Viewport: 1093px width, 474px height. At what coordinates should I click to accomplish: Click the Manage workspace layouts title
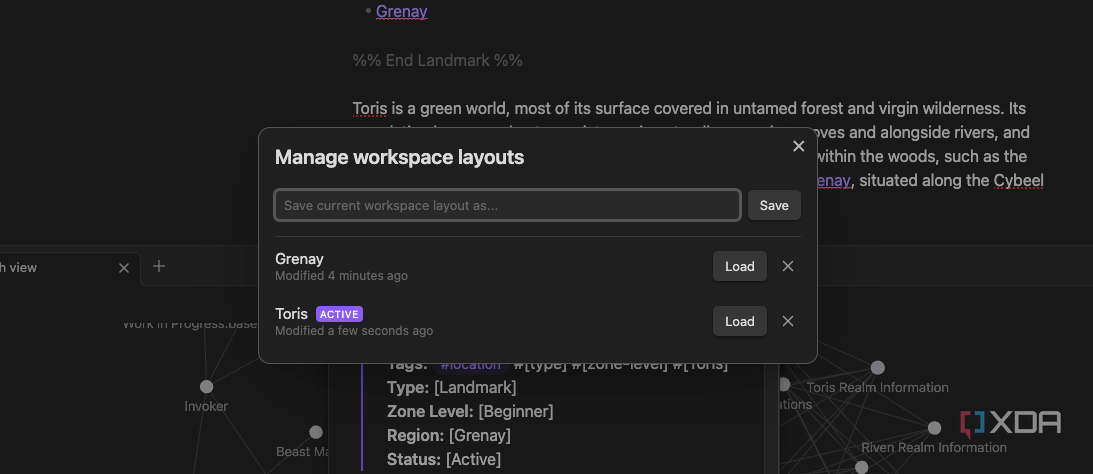[399, 157]
